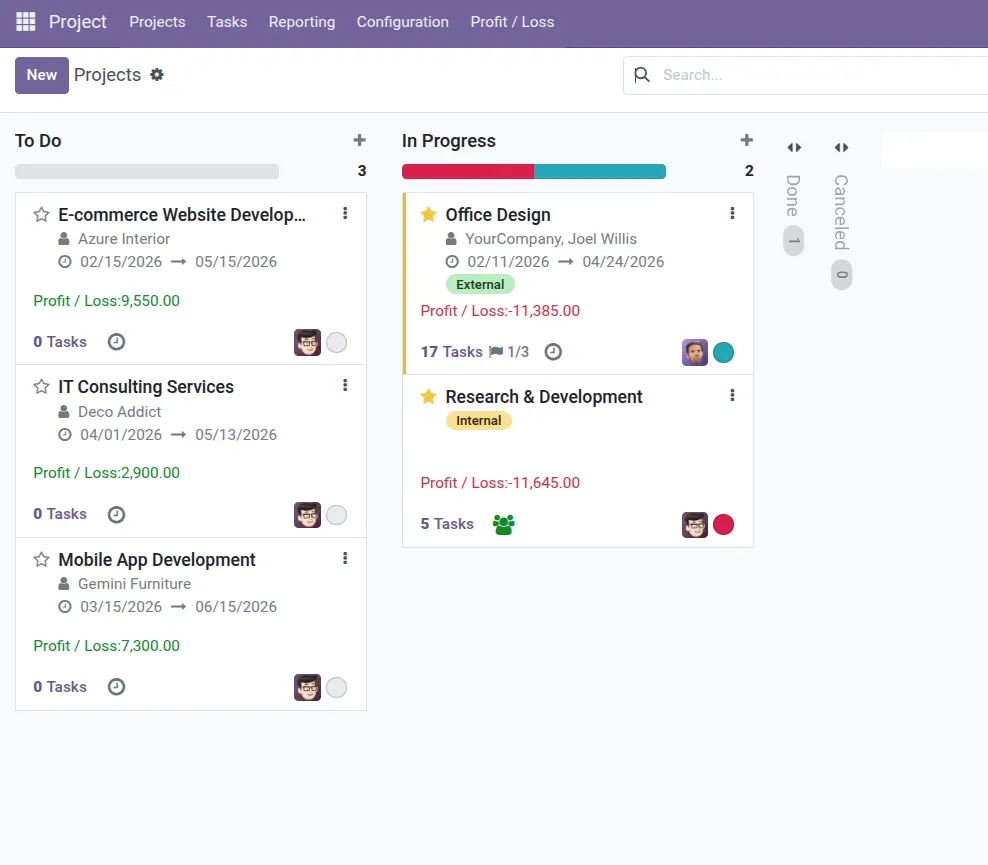This screenshot has height=865, width=988.
Task: Open 0 Tasks link on Mobile App card
Action: point(60,687)
